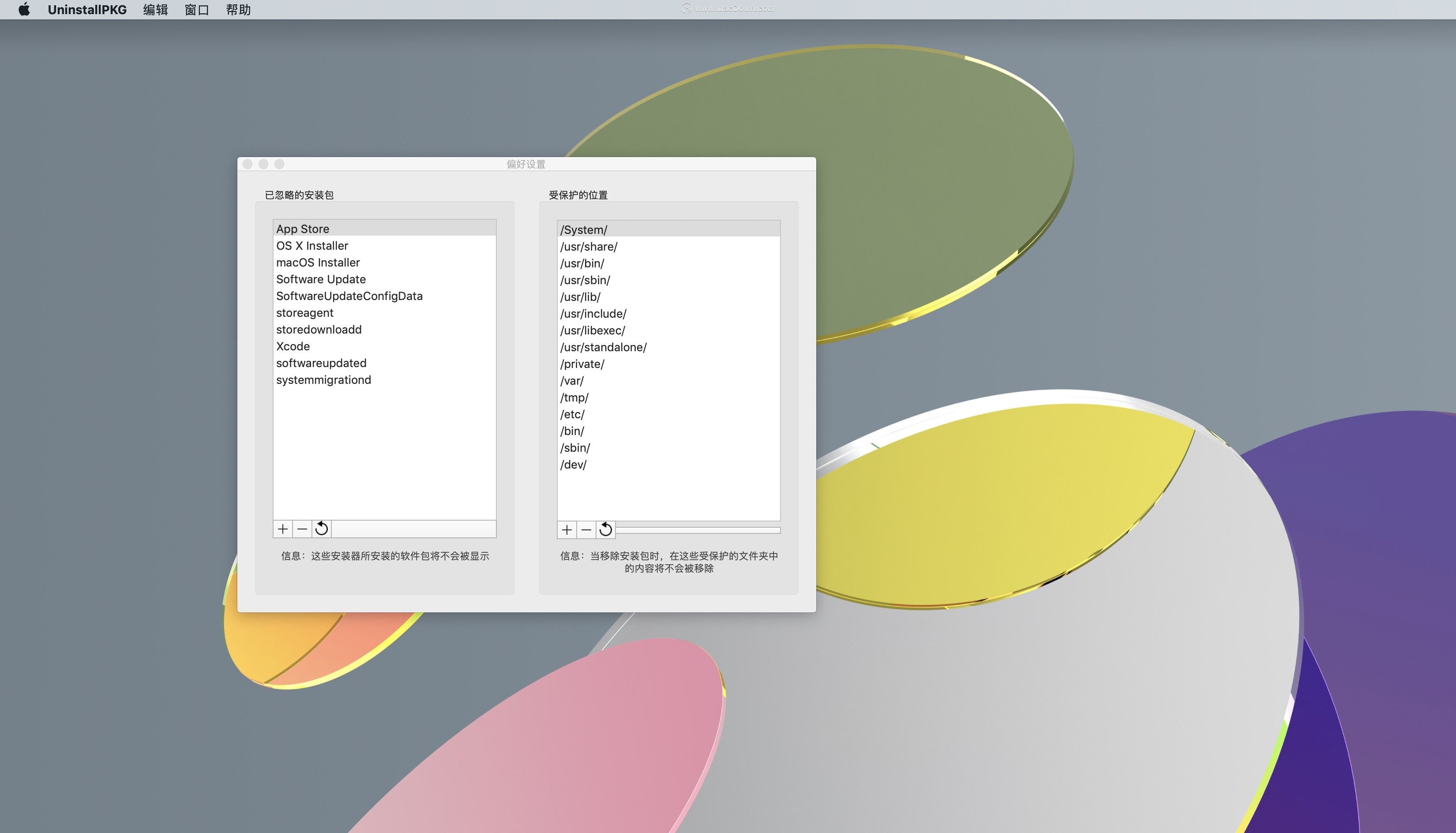The image size is (1456, 833).
Task: Select /var/ protected location
Action: (669, 381)
